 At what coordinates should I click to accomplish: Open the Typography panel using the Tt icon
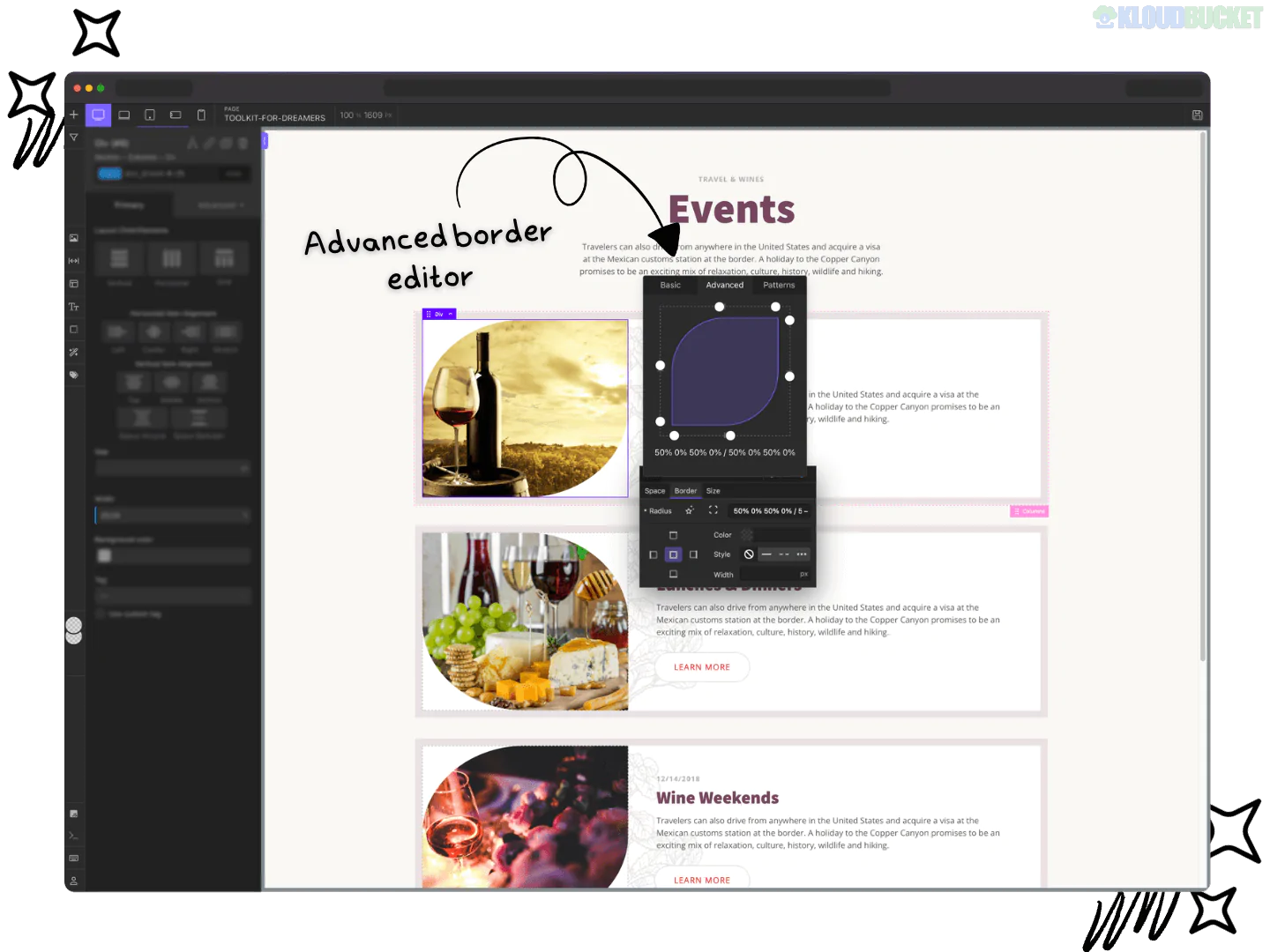74,308
